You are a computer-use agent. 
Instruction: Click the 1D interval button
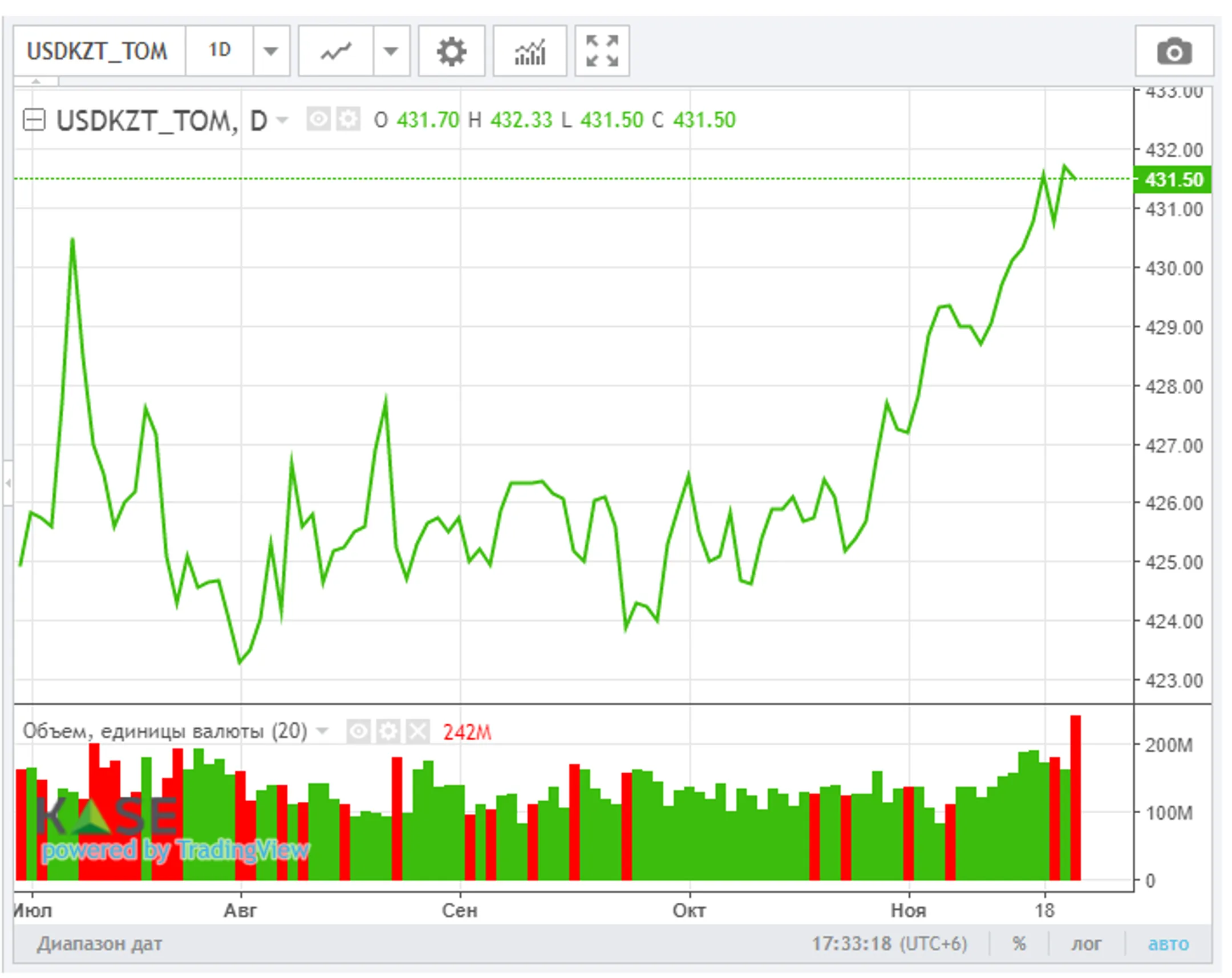point(220,51)
